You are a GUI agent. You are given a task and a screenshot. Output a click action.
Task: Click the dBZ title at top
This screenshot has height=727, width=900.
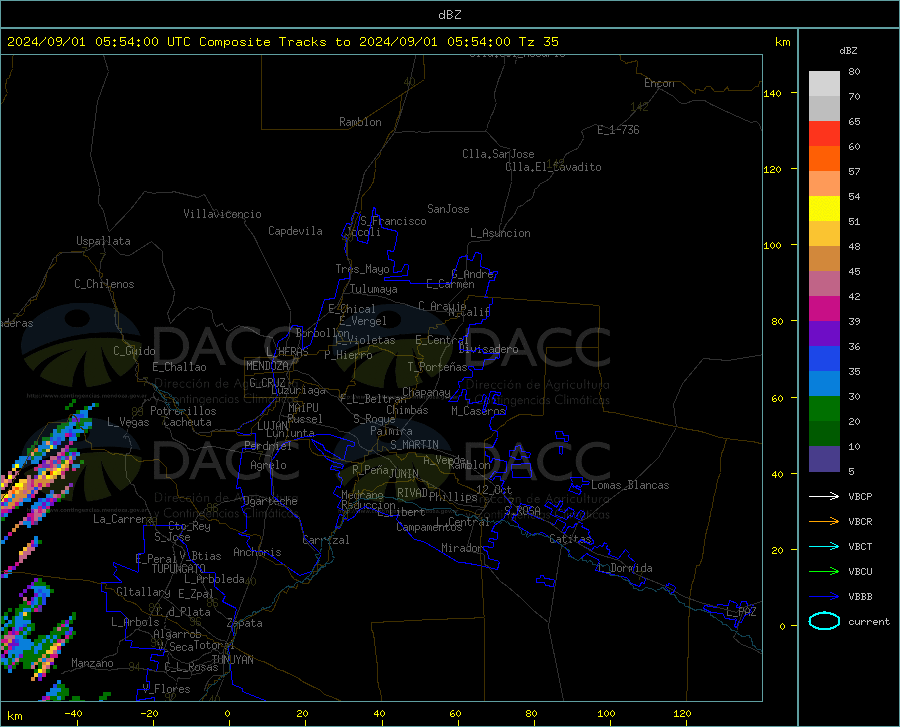click(x=449, y=15)
